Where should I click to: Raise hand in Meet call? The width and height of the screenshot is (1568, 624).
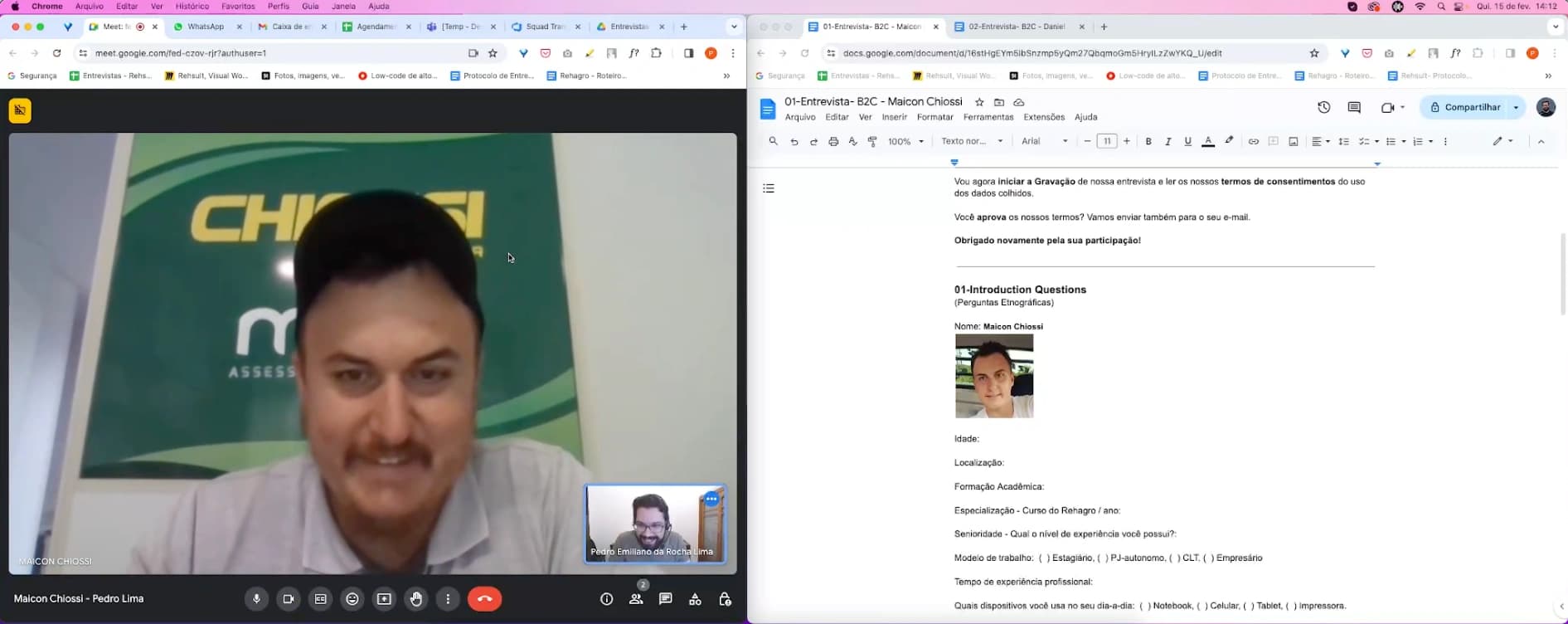[416, 599]
